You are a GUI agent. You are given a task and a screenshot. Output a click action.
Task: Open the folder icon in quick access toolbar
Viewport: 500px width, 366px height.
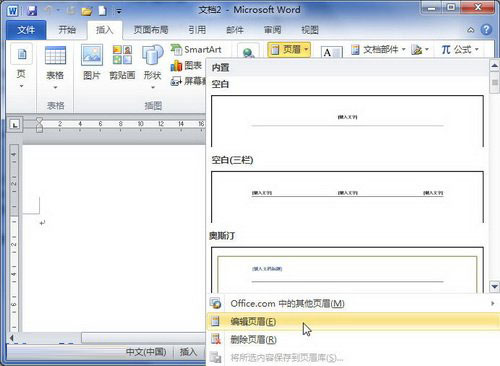(x=87, y=11)
